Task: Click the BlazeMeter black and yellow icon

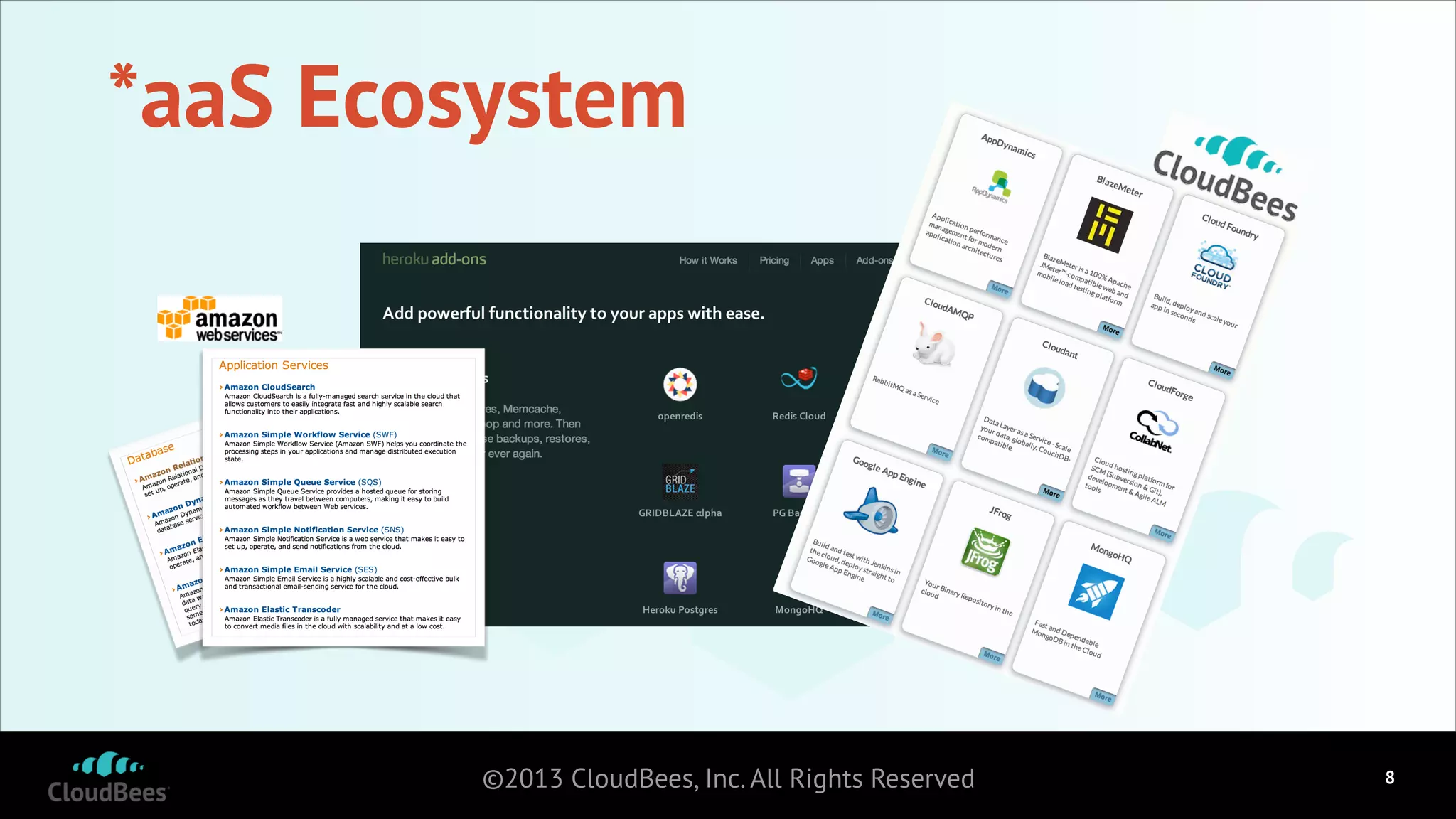Action: click(1104, 225)
